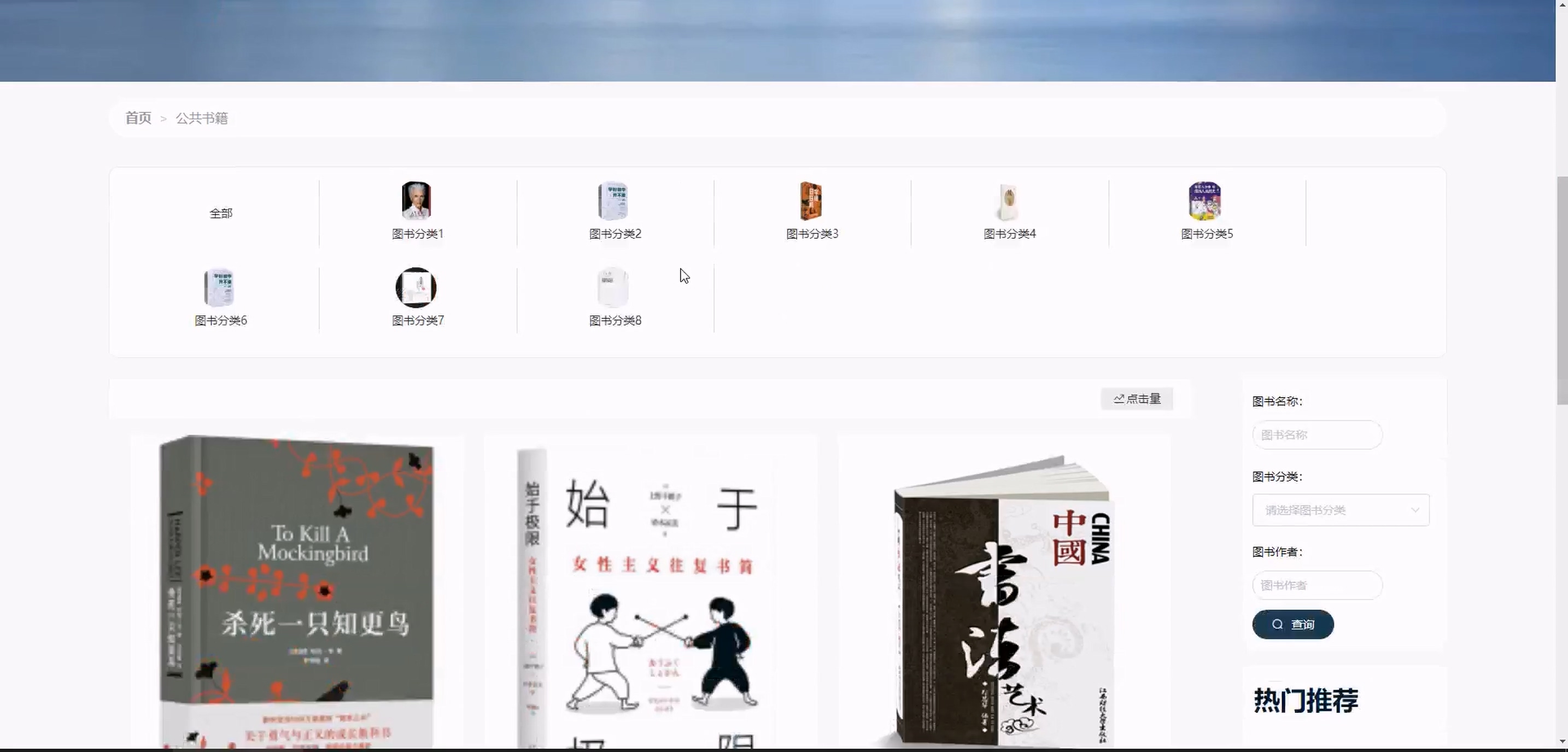
Task: Click the 图书分类3 label
Action: point(812,233)
